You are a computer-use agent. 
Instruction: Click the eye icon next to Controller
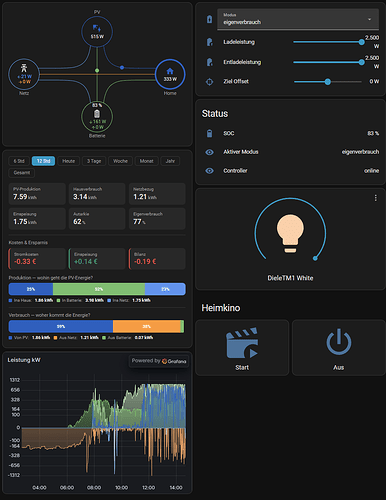(209, 171)
